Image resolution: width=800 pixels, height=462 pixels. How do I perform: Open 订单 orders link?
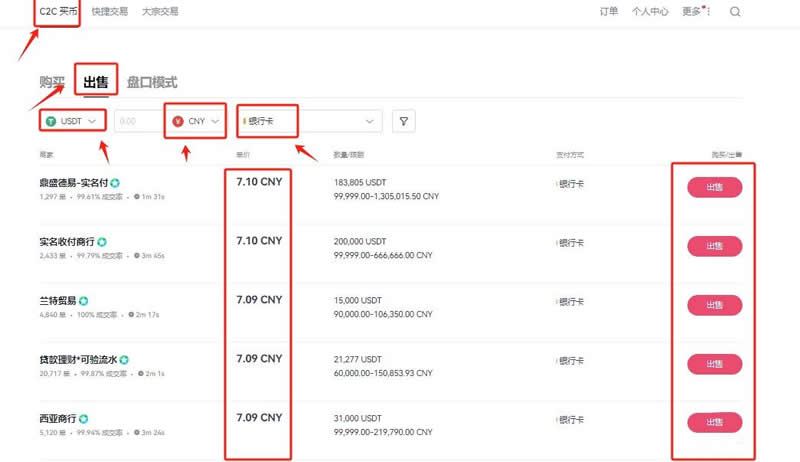click(608, 12)
